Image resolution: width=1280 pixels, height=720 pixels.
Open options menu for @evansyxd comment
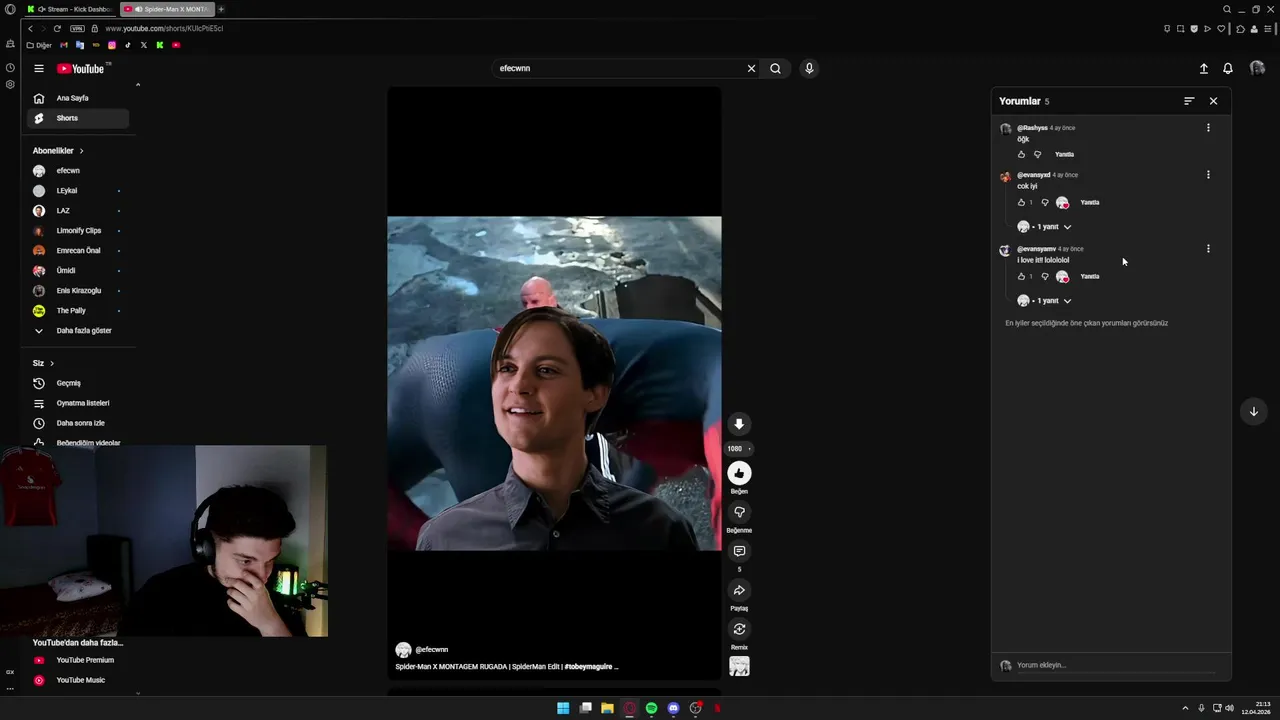pos(1208,175)
